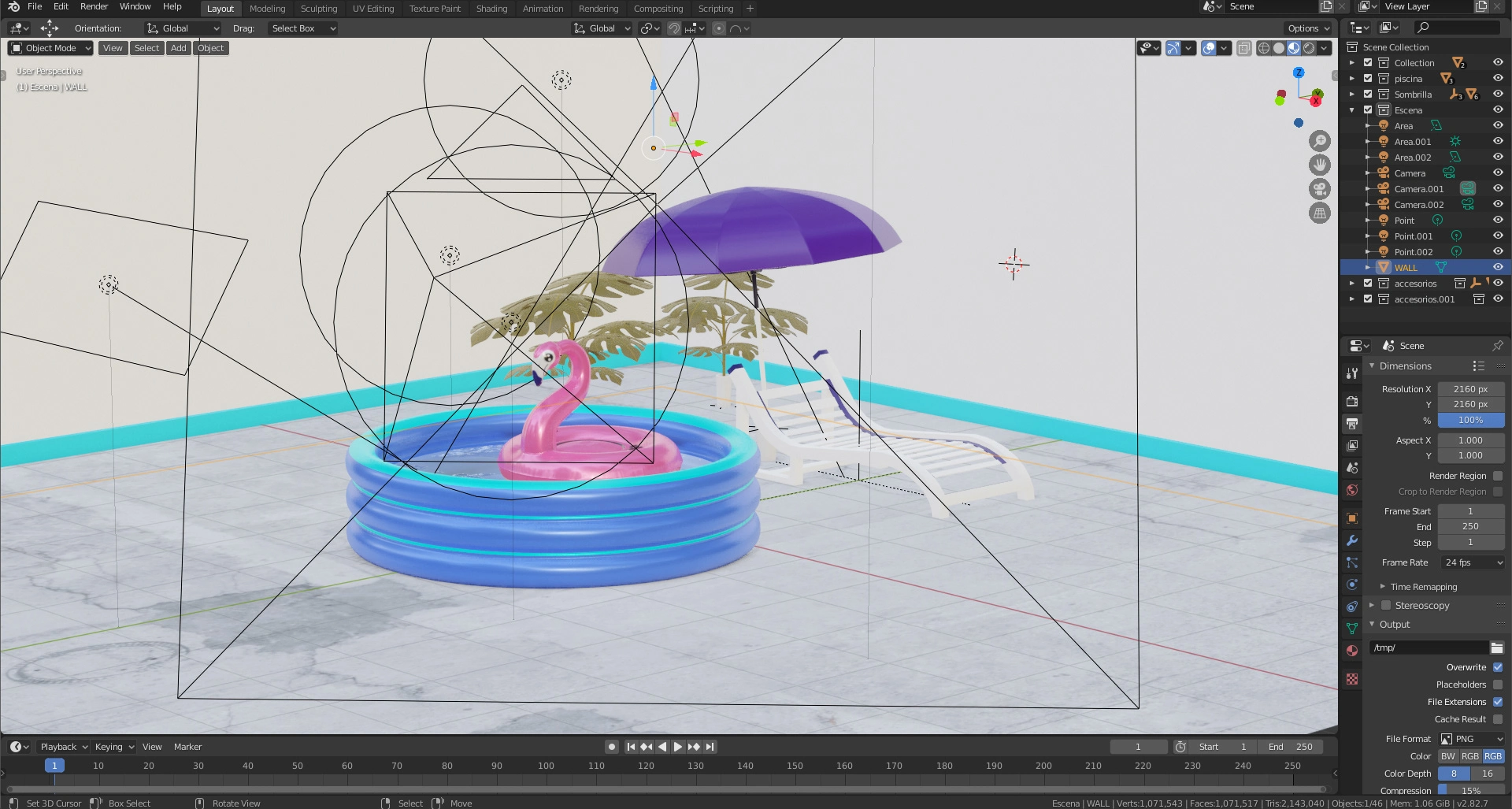Pin the properties editor with pin icon

point(1497,346)
